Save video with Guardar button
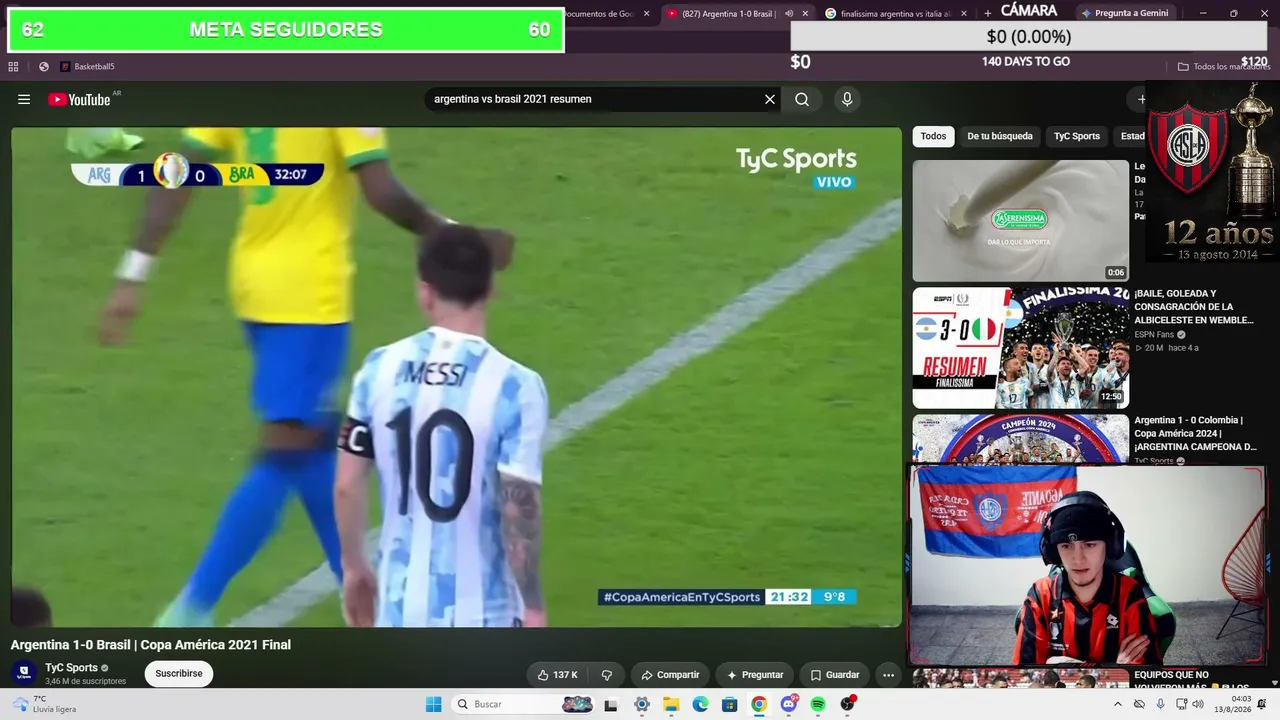The image size is (1280, 720). point(835,675)
